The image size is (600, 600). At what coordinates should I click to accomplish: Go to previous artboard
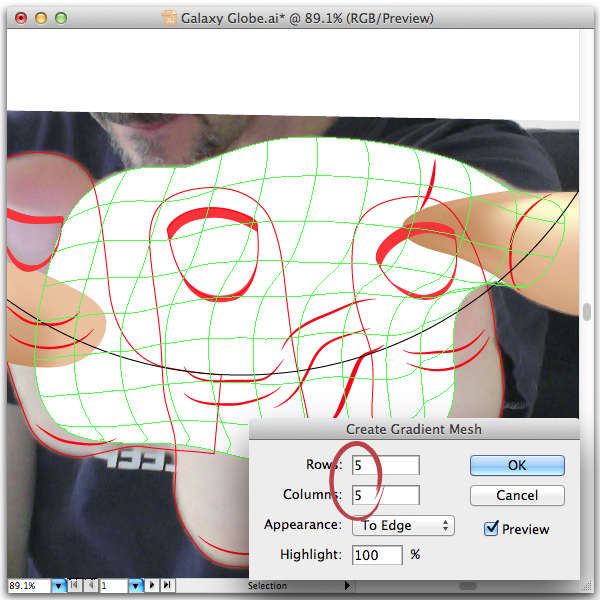(x=91, y=585)
